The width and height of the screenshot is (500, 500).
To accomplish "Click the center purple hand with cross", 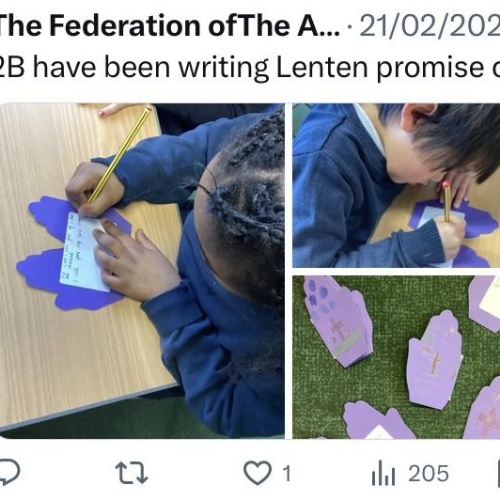I will pyautogui.click(x=435, y=360).
